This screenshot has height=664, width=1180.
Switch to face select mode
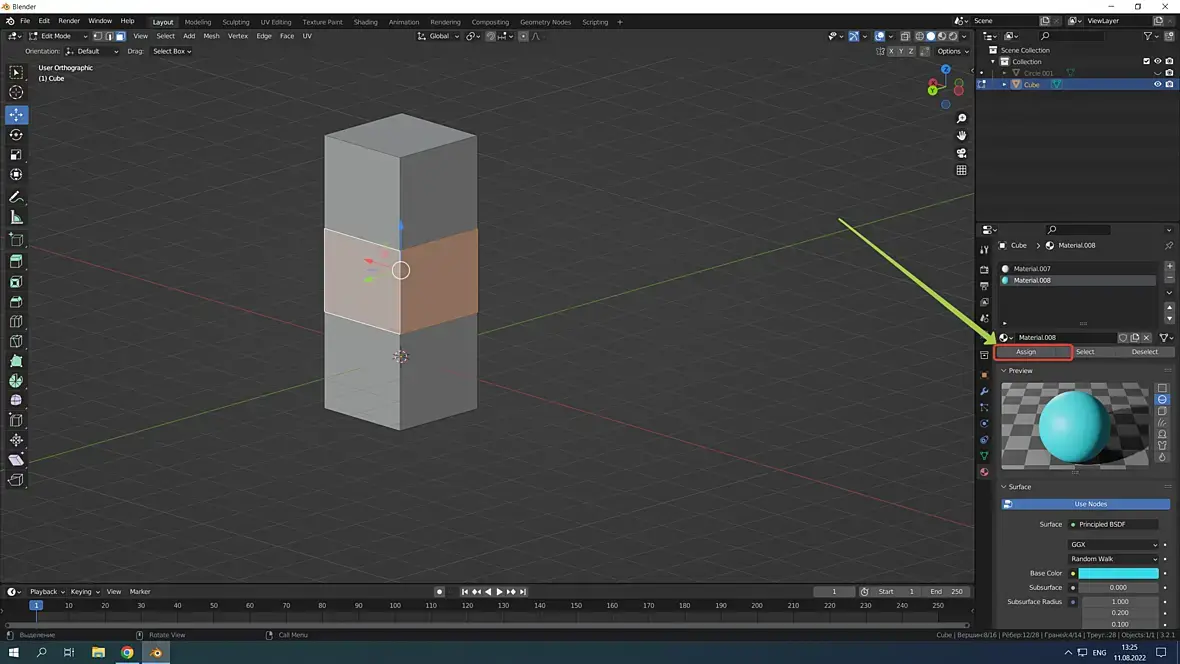120,36
